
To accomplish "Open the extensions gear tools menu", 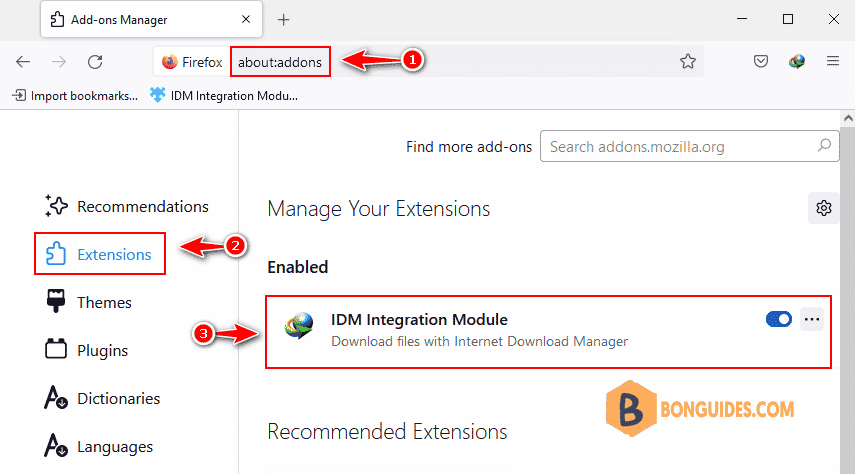I will tap(823, 208).
